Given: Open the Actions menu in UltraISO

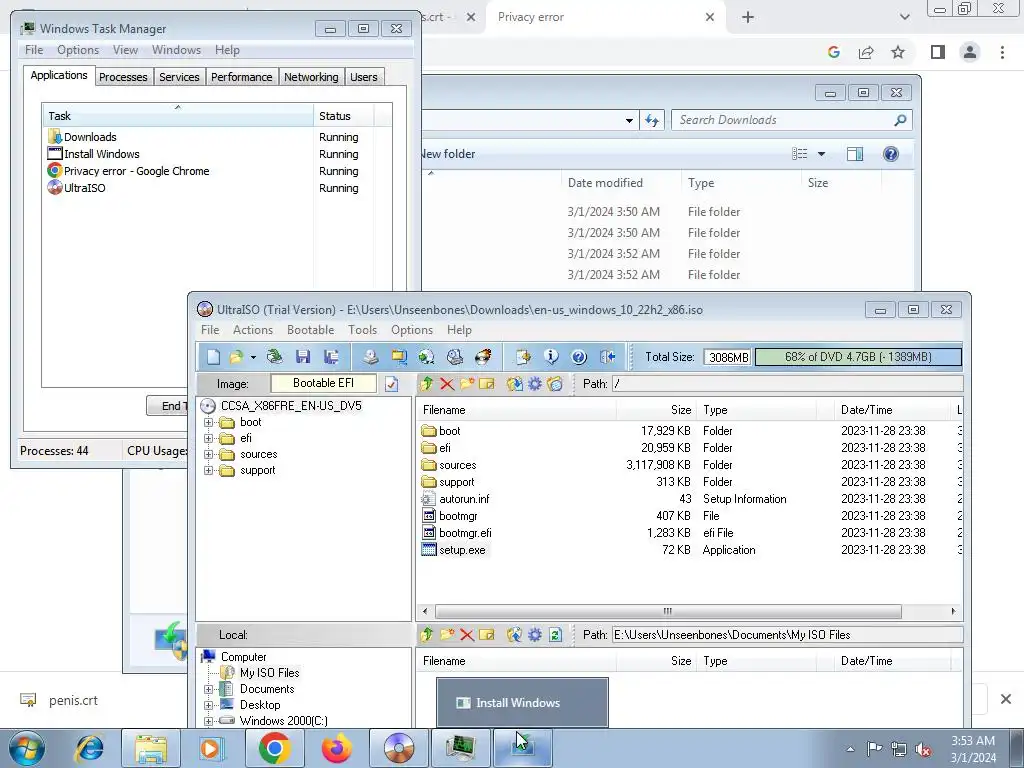Looking at the screenshot, I should click(253, 330).
